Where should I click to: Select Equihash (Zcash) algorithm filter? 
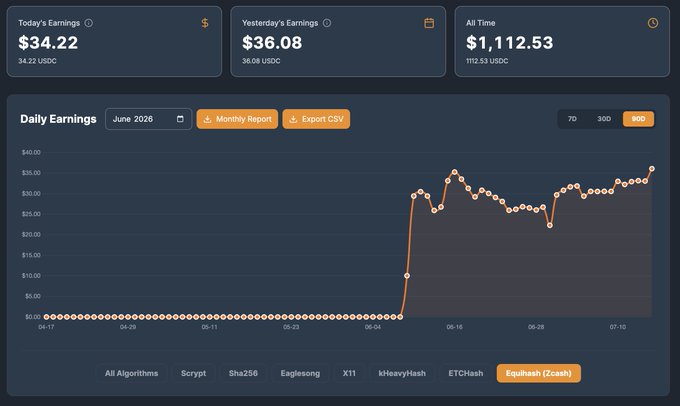tap(539, 373)
